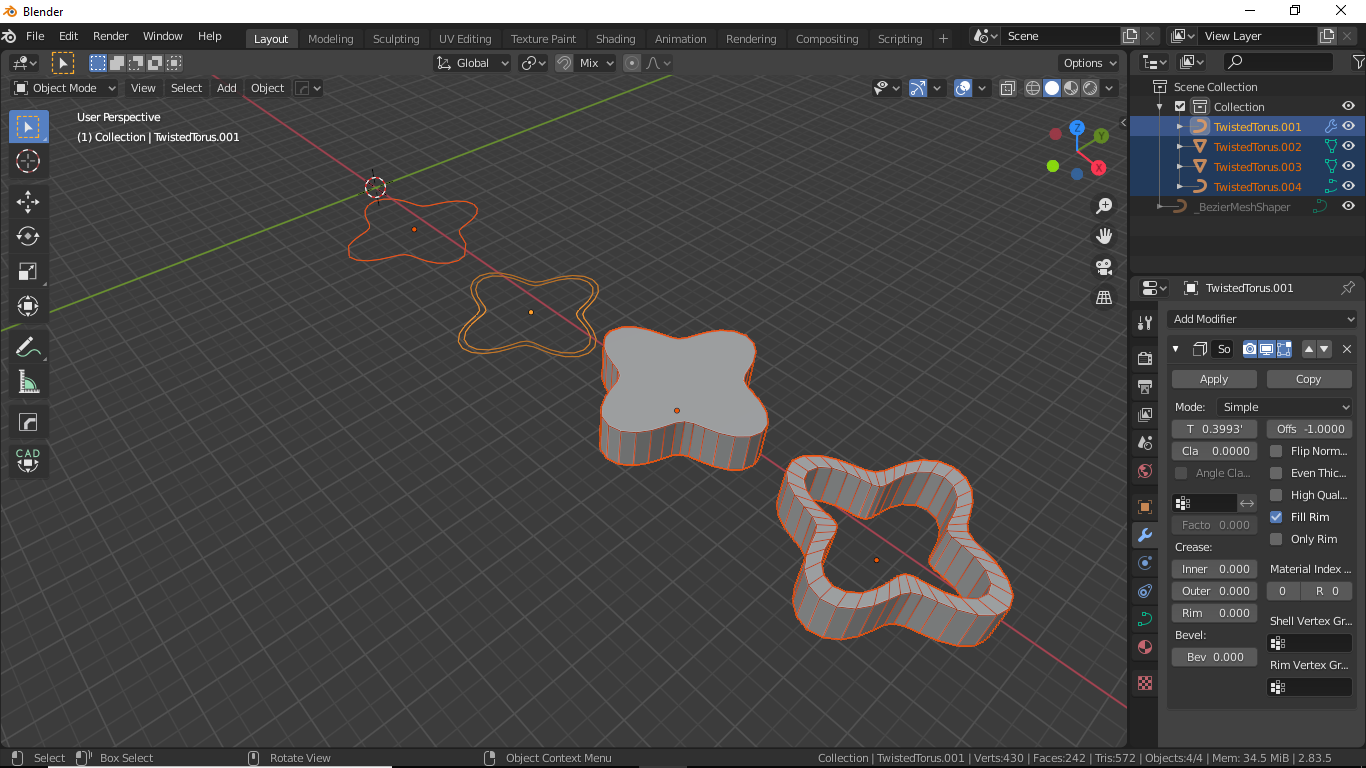The height and width of the screenshot is (768, 1366).
Task: Click the hand pan view icon
Action: [x=1104, y=236]
